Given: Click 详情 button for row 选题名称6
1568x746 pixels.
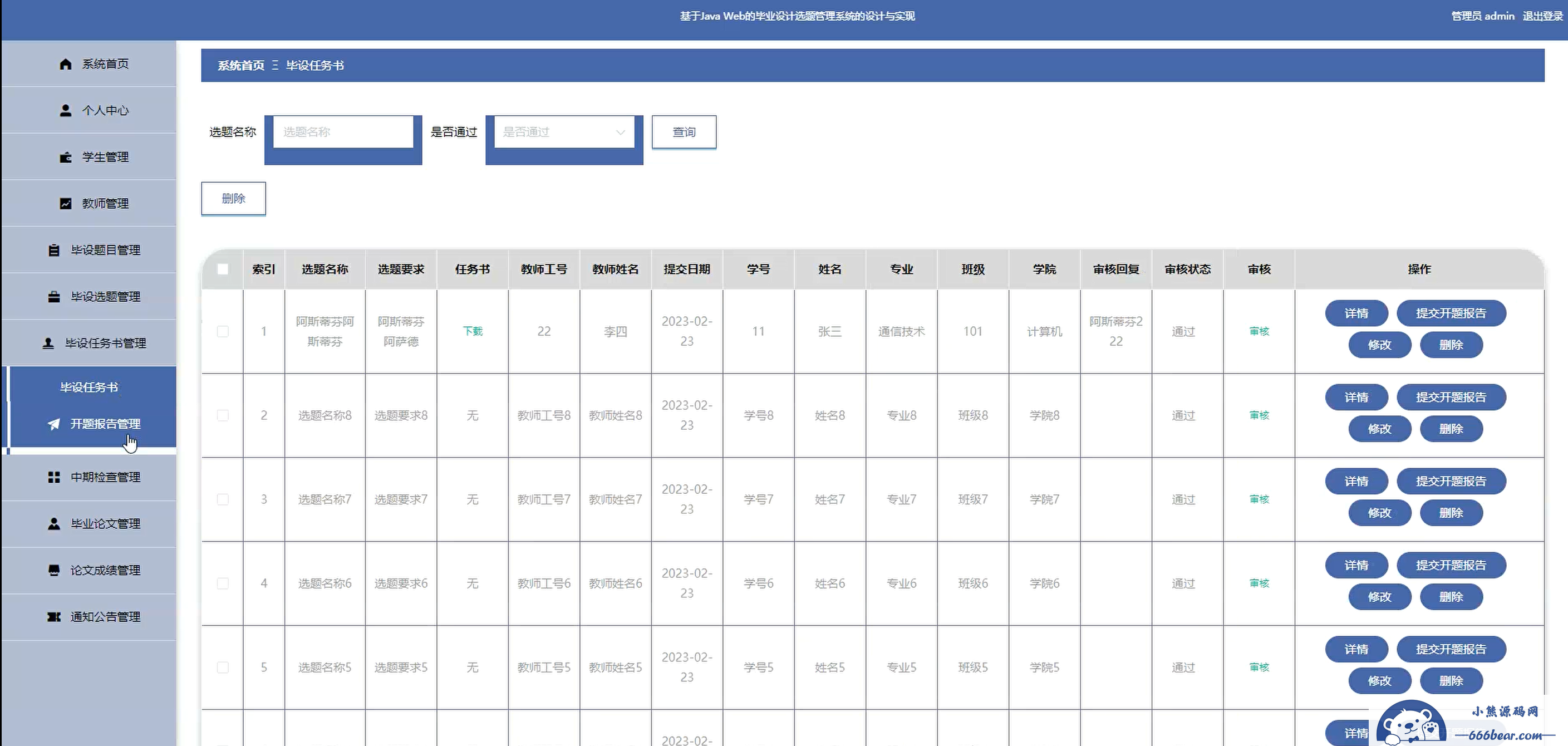Looking at the screenshot, I should coord(1357,566).
